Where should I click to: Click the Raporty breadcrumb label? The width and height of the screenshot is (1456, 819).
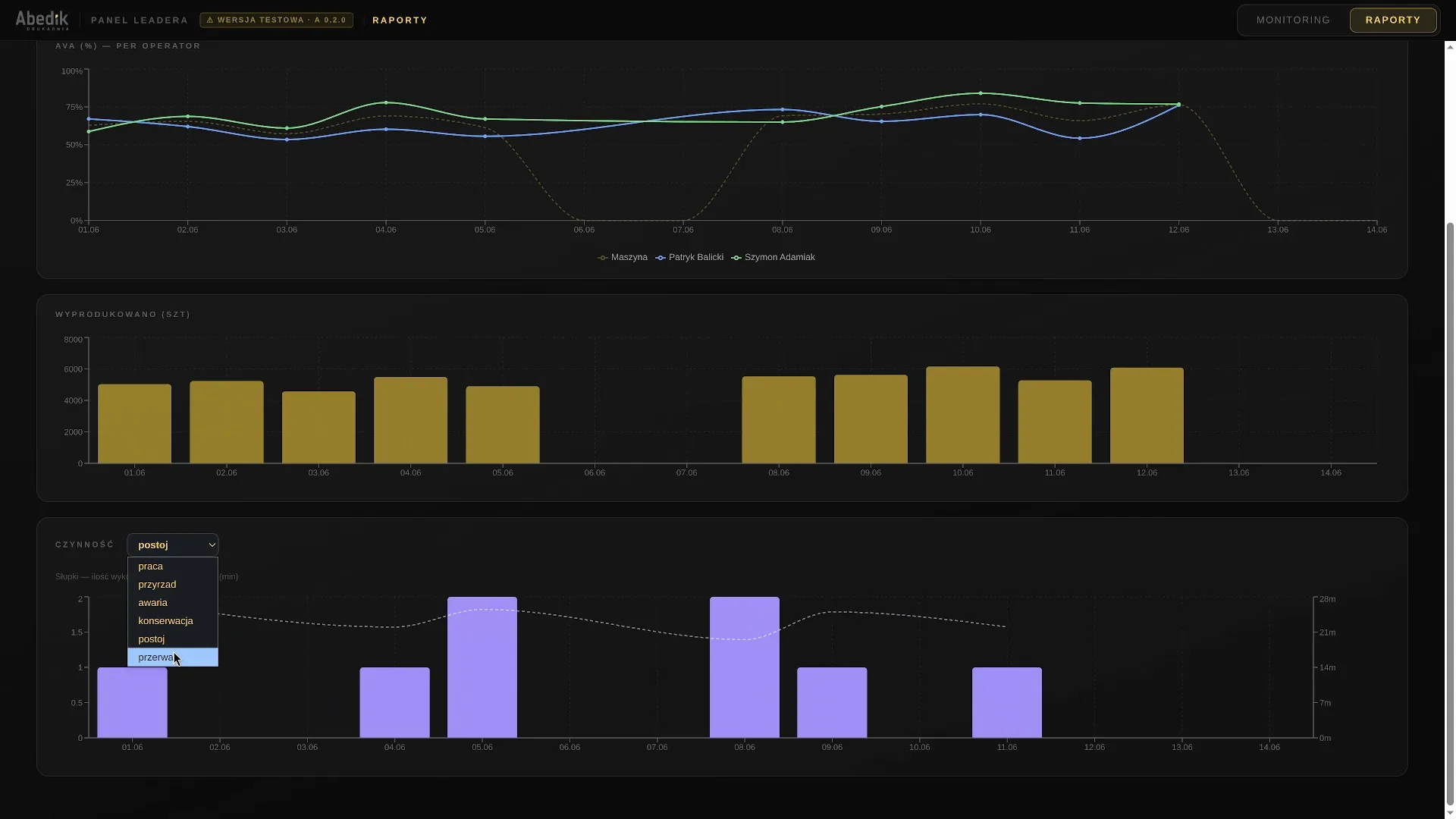(400, 20)
